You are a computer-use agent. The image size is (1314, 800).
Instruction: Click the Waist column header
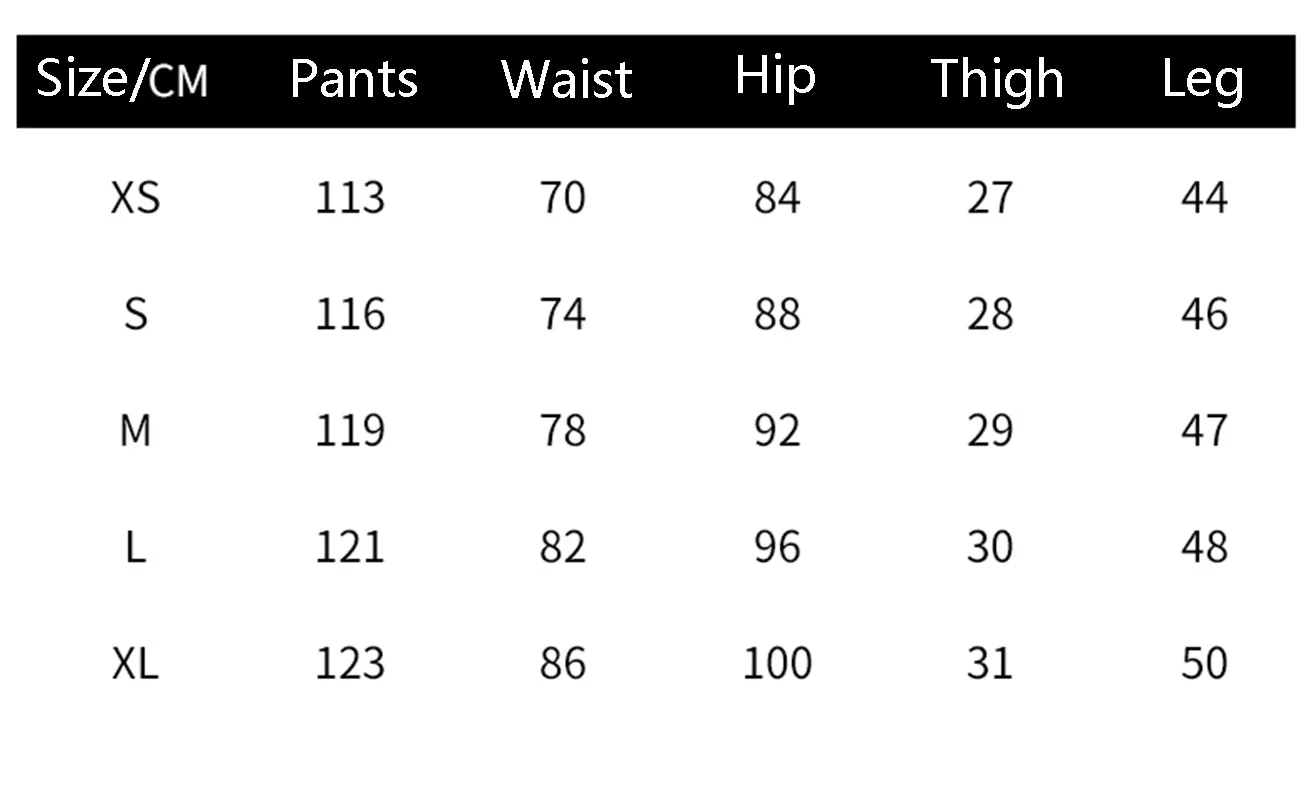tap(567, 80)
